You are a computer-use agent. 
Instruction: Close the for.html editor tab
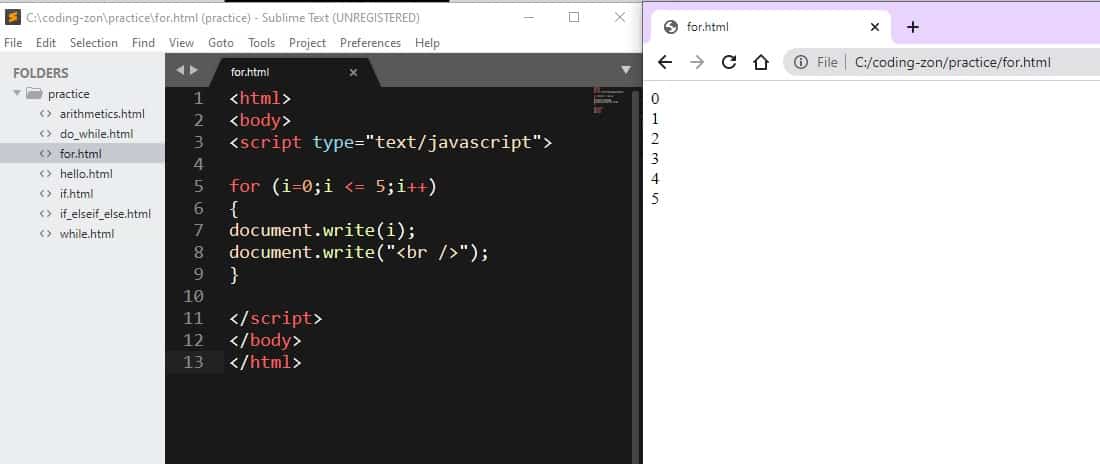(353, 72)
